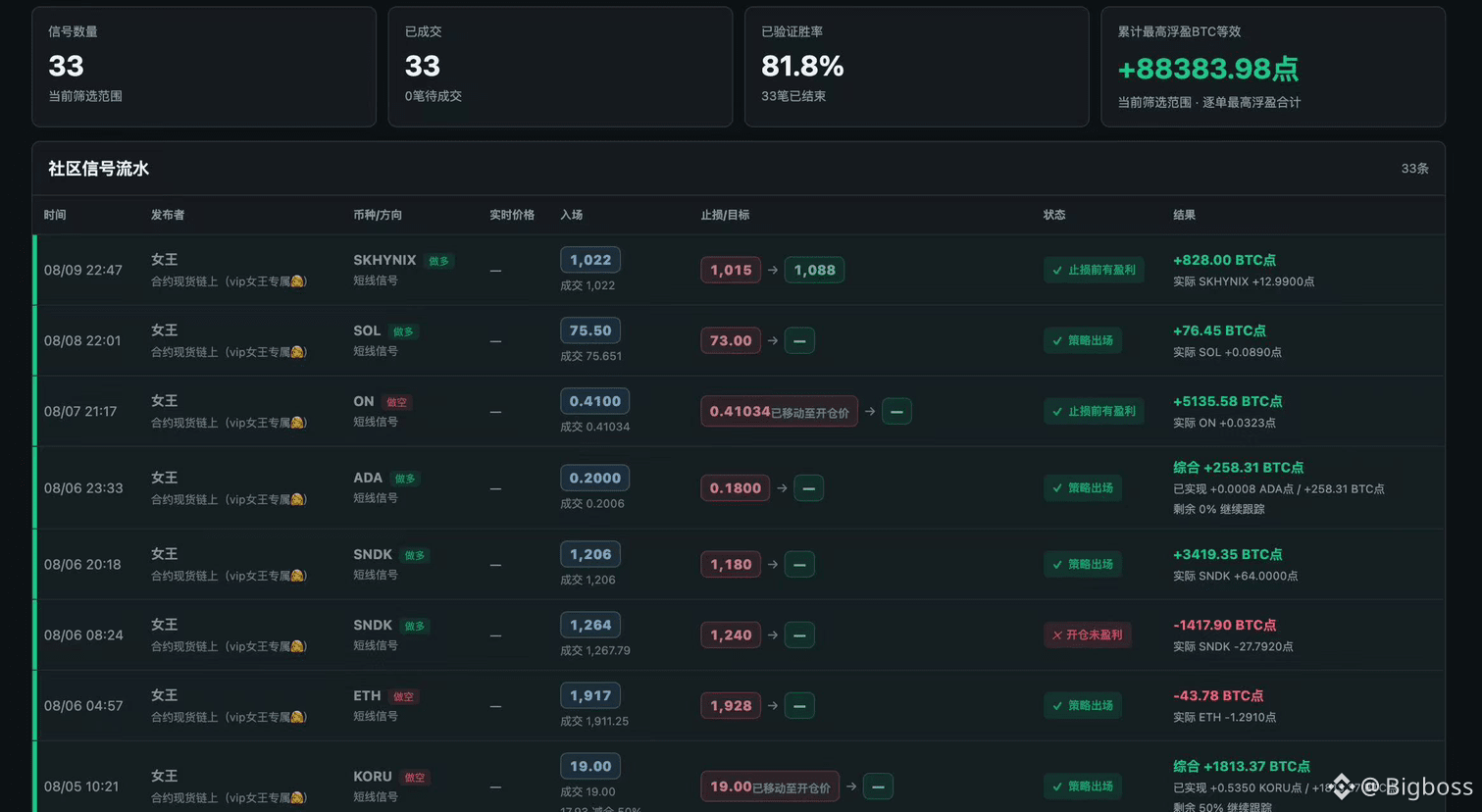
Task: Click the 1,240 stop-loss pill
Action: point(731,634)
